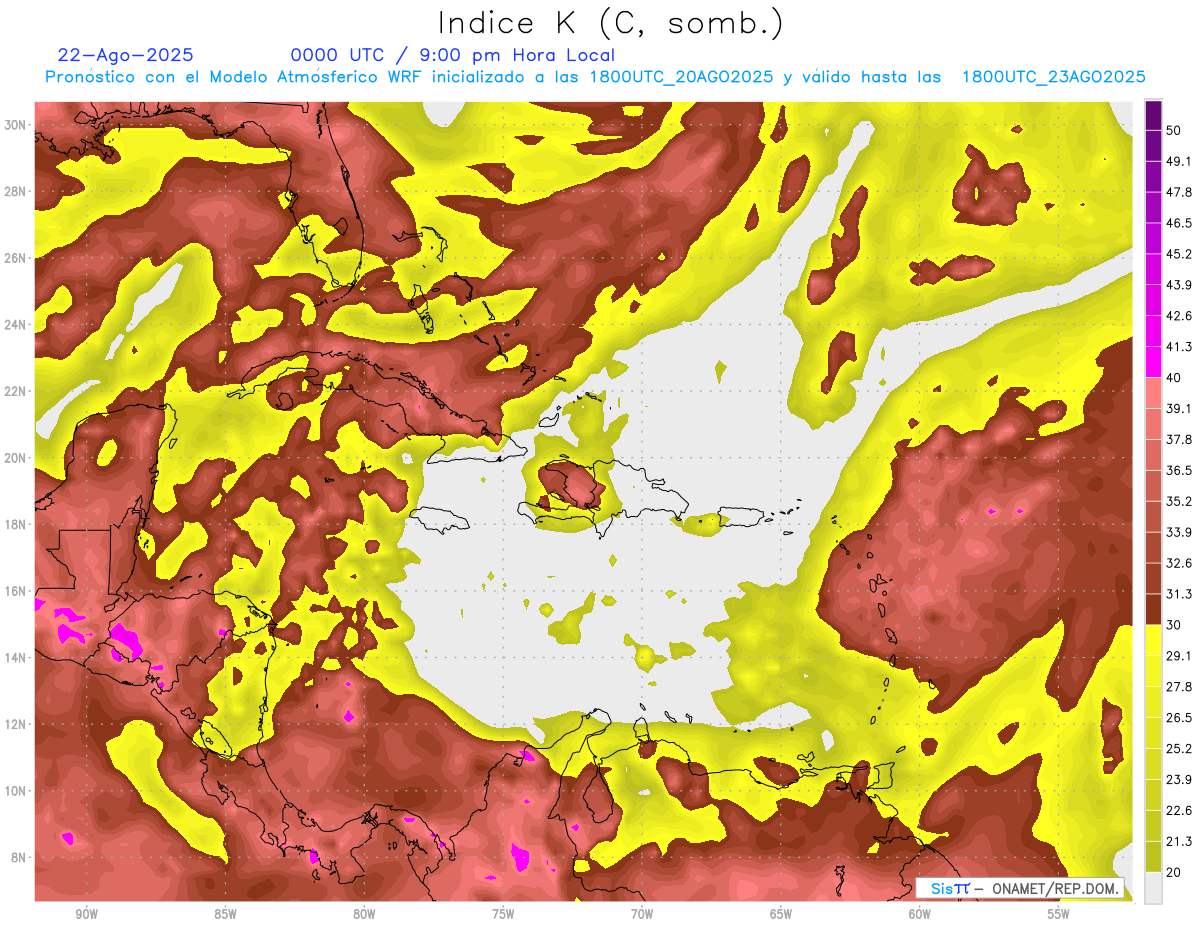Click the color bar label "36.5"
The image size is (1200, 927).
tap(1179, 470)
